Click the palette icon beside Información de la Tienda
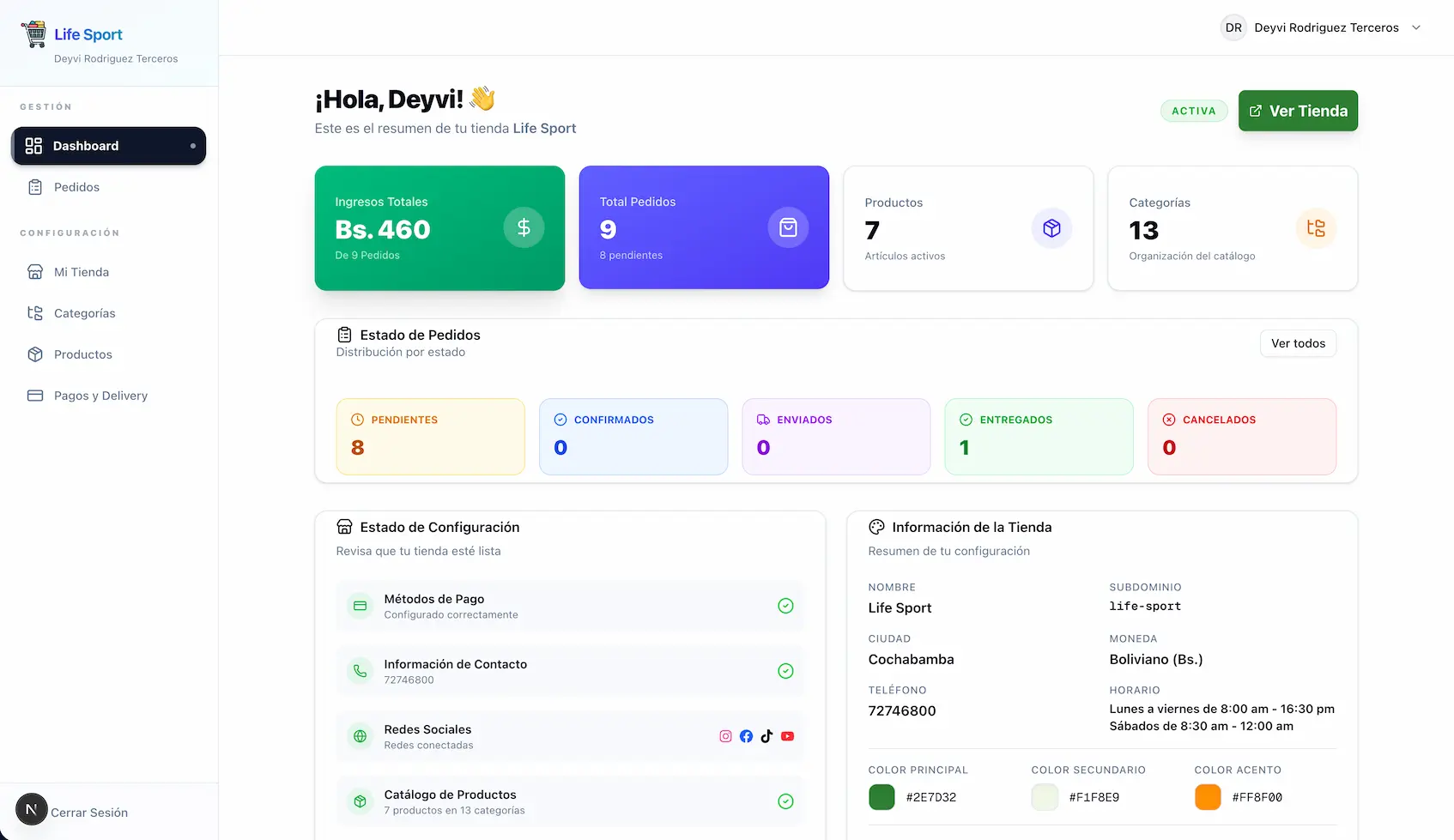Image resolution: width=1454 pixels, height=840 pixels. pyautogui.click(x=876, y=527)
